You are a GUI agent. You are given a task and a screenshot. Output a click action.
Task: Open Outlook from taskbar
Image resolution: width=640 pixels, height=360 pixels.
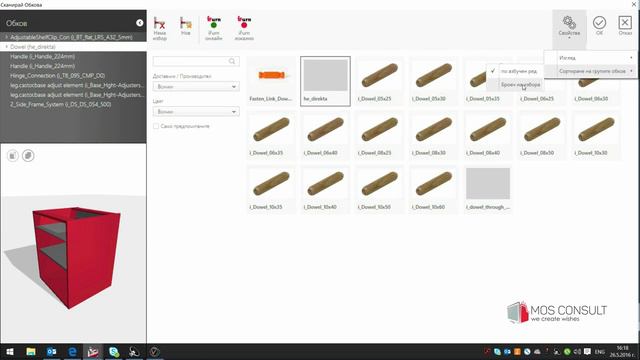(x=51, y=351)
